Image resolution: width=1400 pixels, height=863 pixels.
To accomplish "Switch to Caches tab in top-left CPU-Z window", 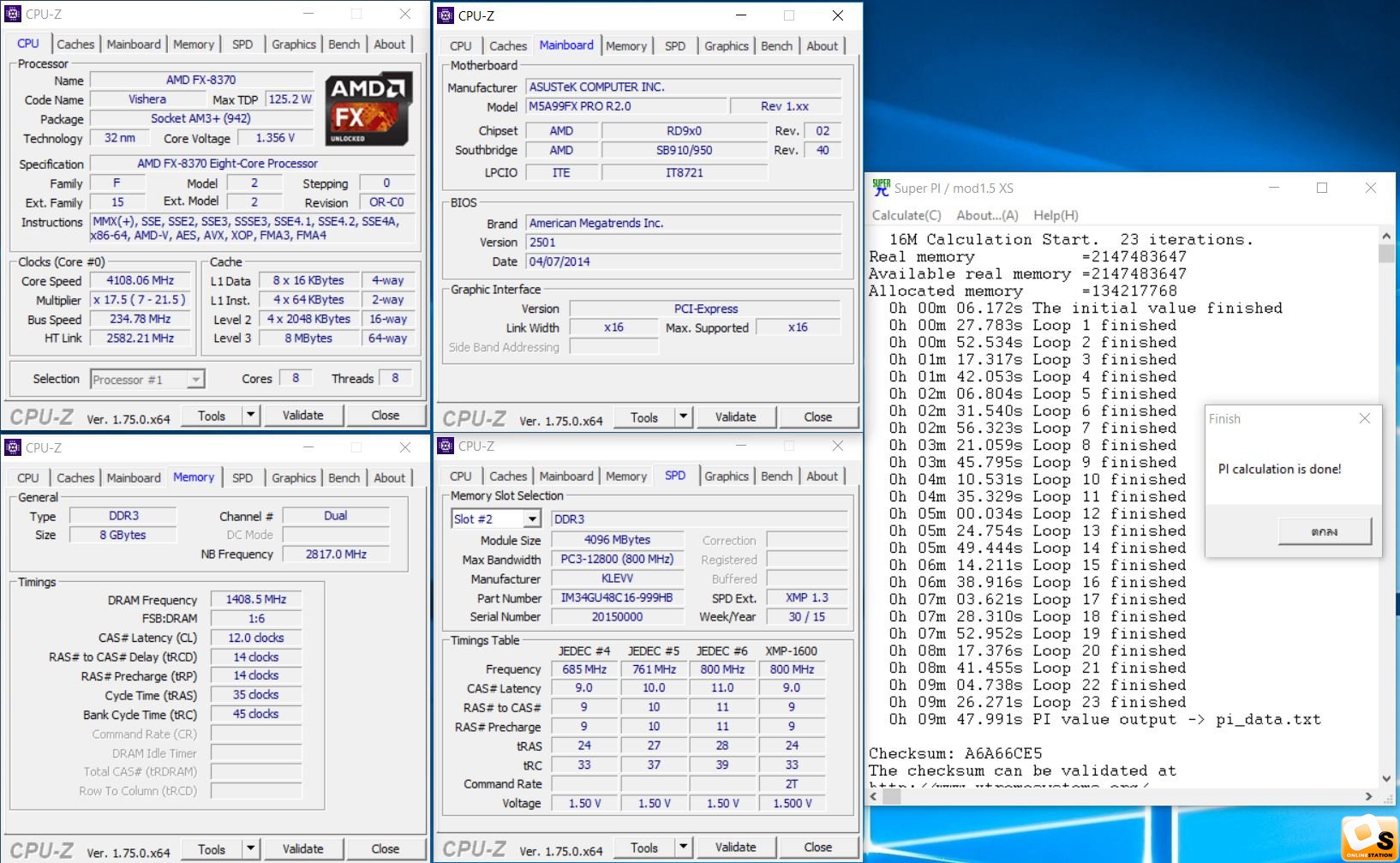I will [75, 44].
